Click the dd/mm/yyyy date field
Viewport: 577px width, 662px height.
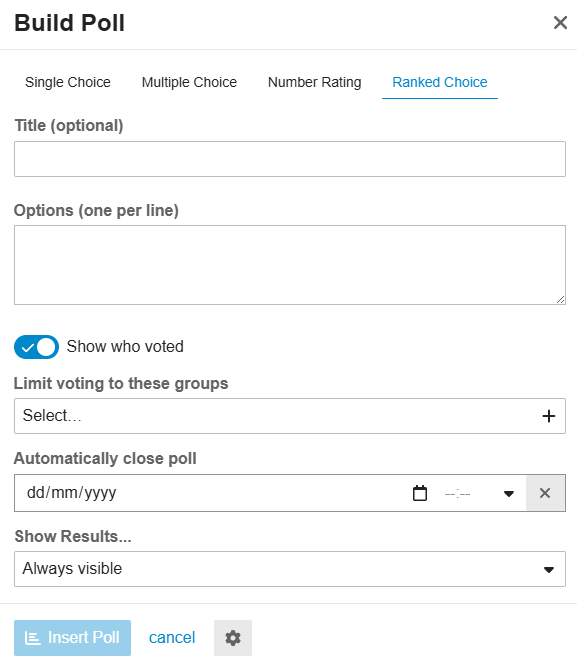72,493
